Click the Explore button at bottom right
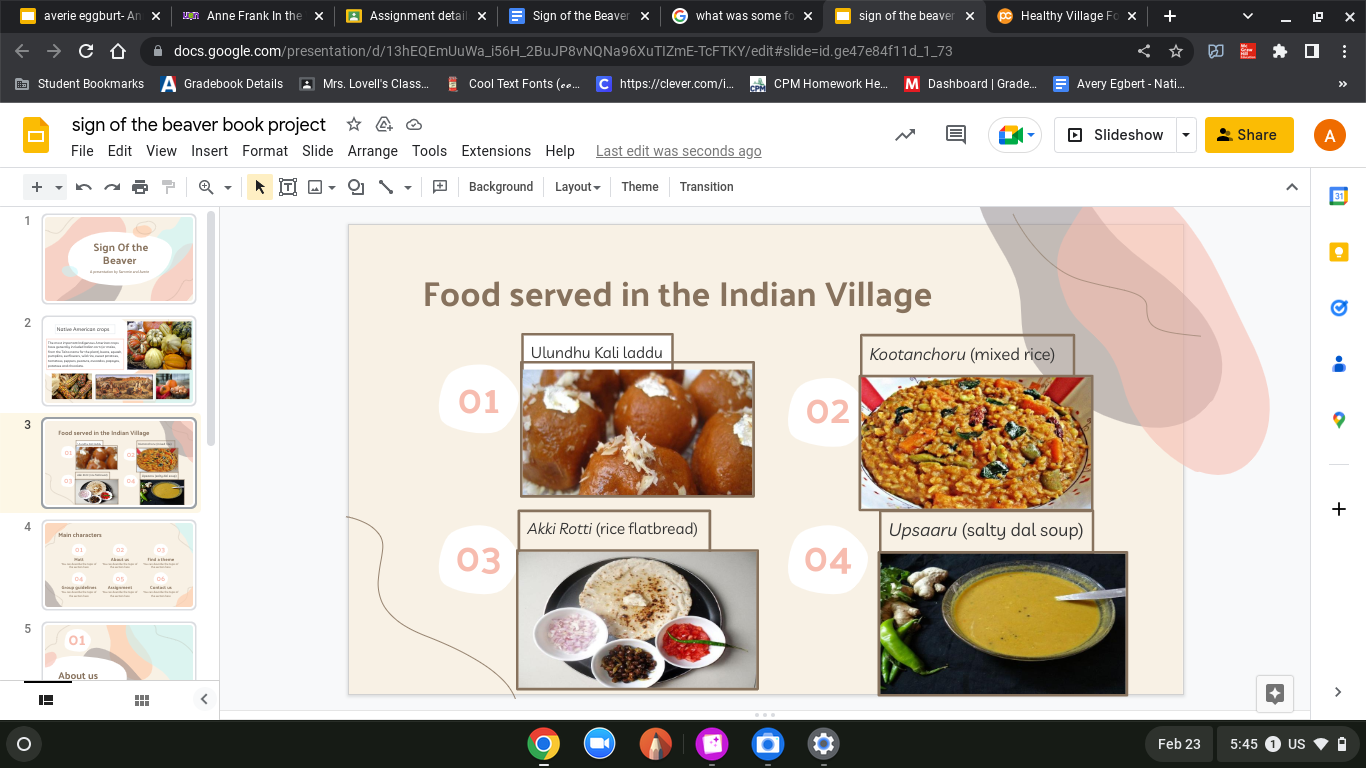1366x768 pixels. point(1274,694)
